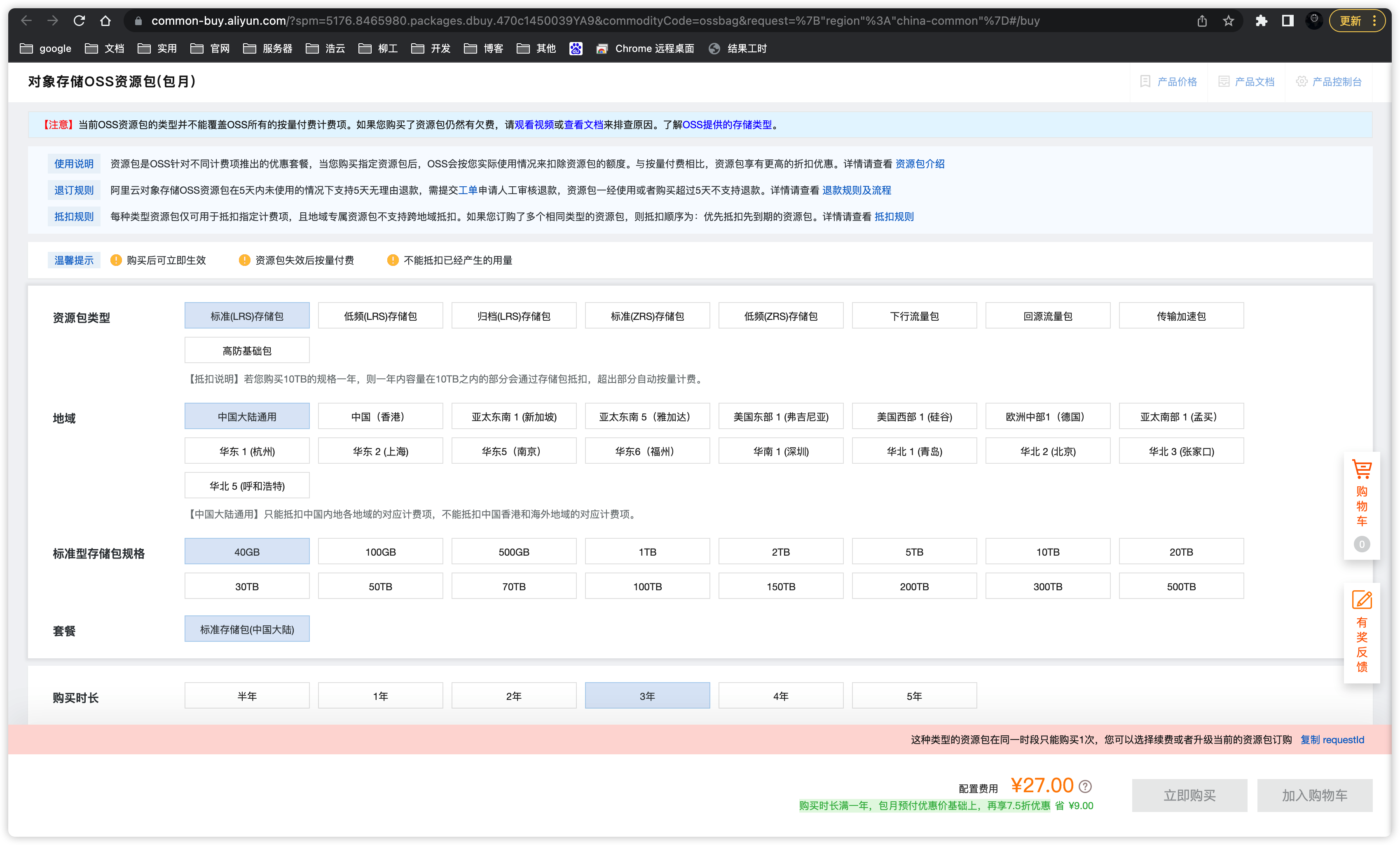Open the 其他 bookmarks folder
Image resolution: width=1400 pixels, height=845 pixels.
click(536, 49)
